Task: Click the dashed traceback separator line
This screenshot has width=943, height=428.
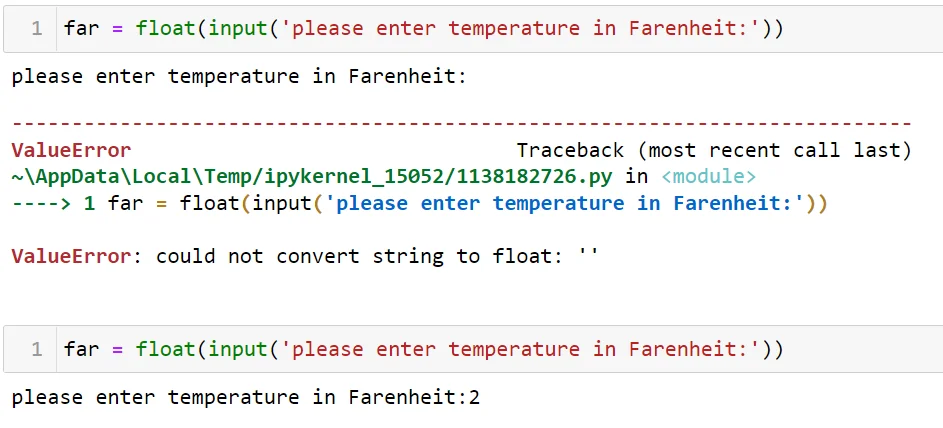Action: 460,125
